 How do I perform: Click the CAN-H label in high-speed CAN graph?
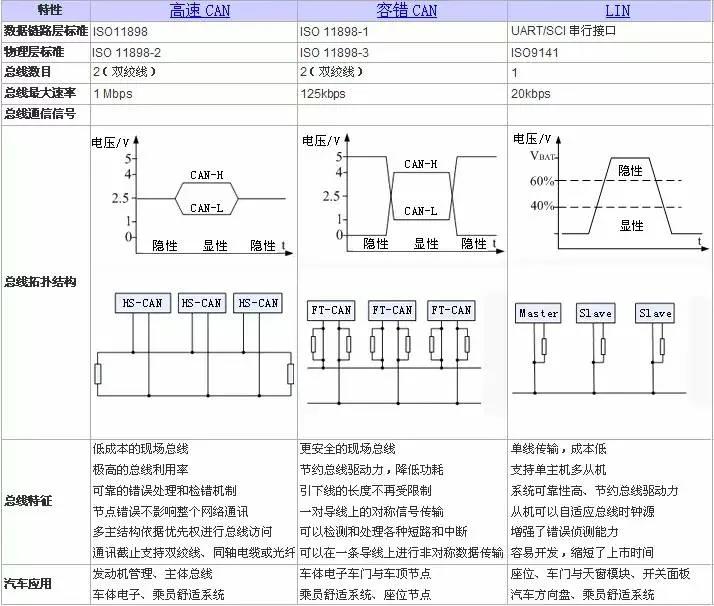click(x=207, y=175)
